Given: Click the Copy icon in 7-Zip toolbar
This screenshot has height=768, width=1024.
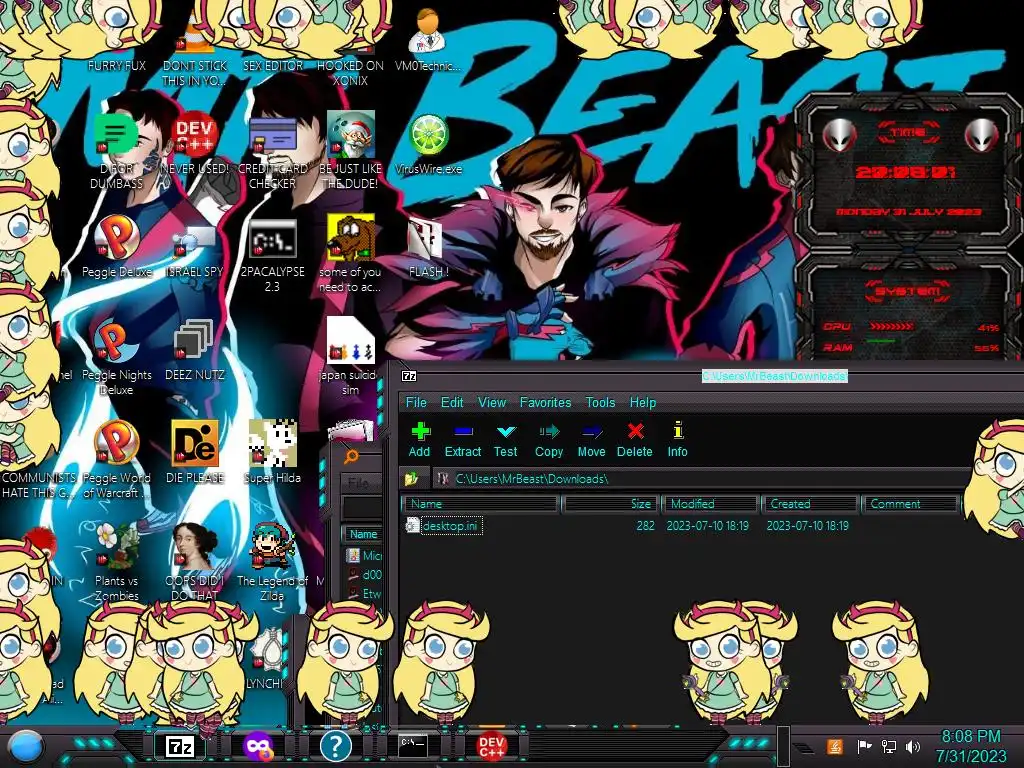Looking at the screenshot, I should (549, 432).
